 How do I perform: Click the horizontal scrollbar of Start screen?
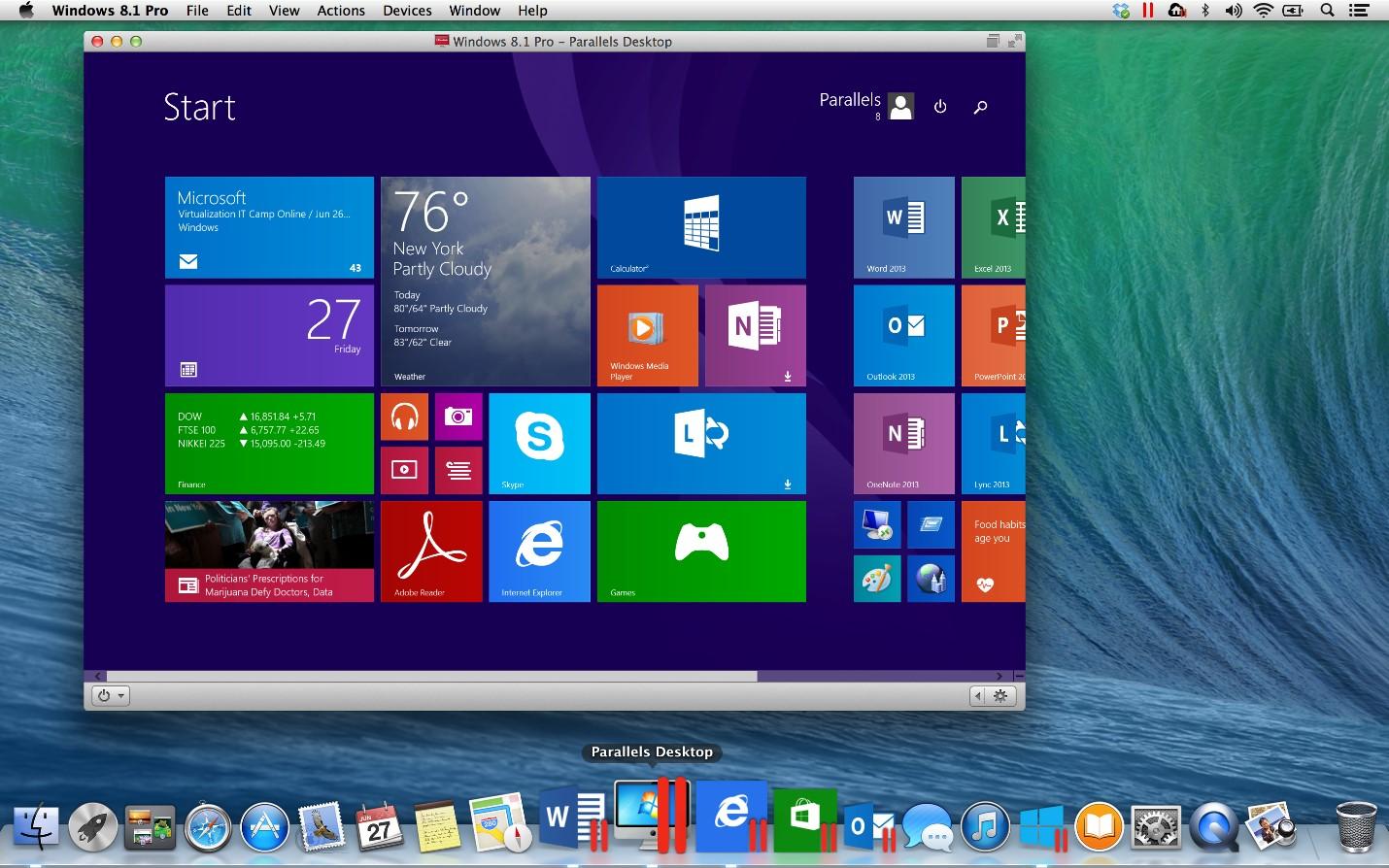point(431,676)
